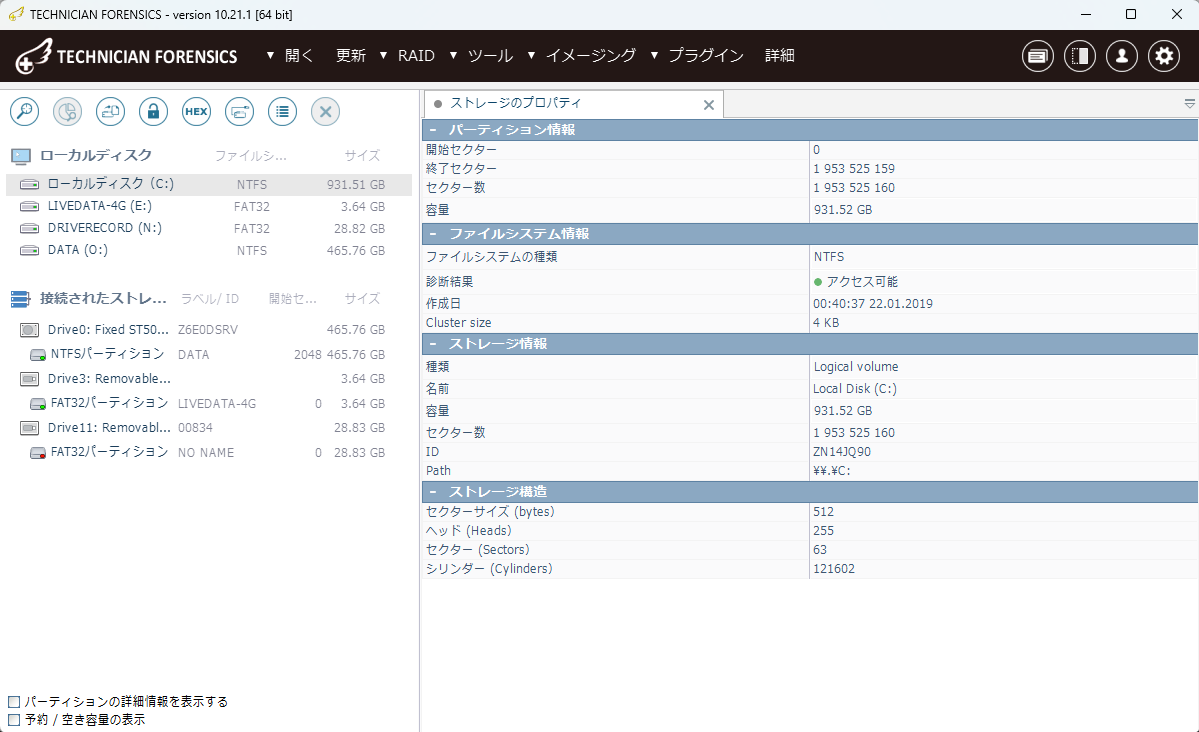Select the DATA (O:) volume row
The image size is (1199, 732).
coord(209,250)
